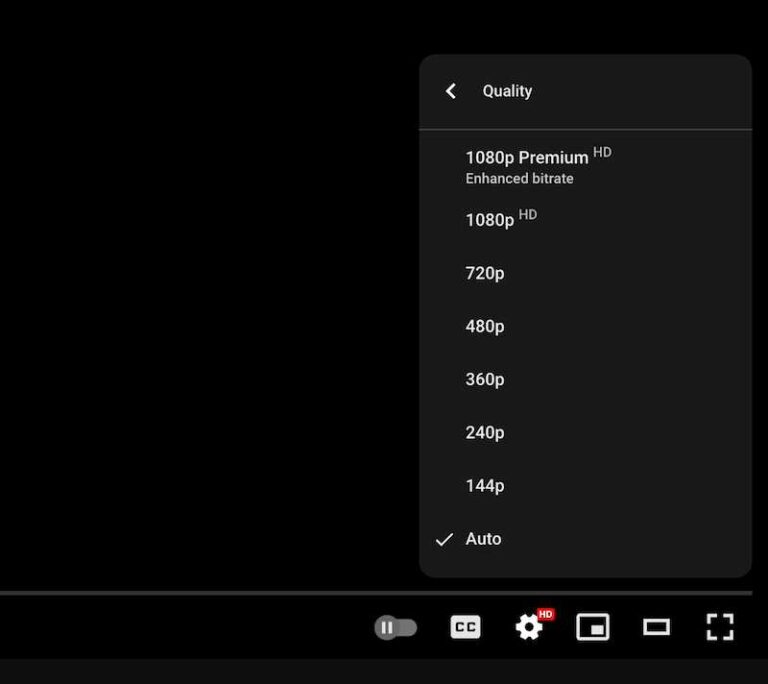Toggle the autoplay switch

coord(396,627)
